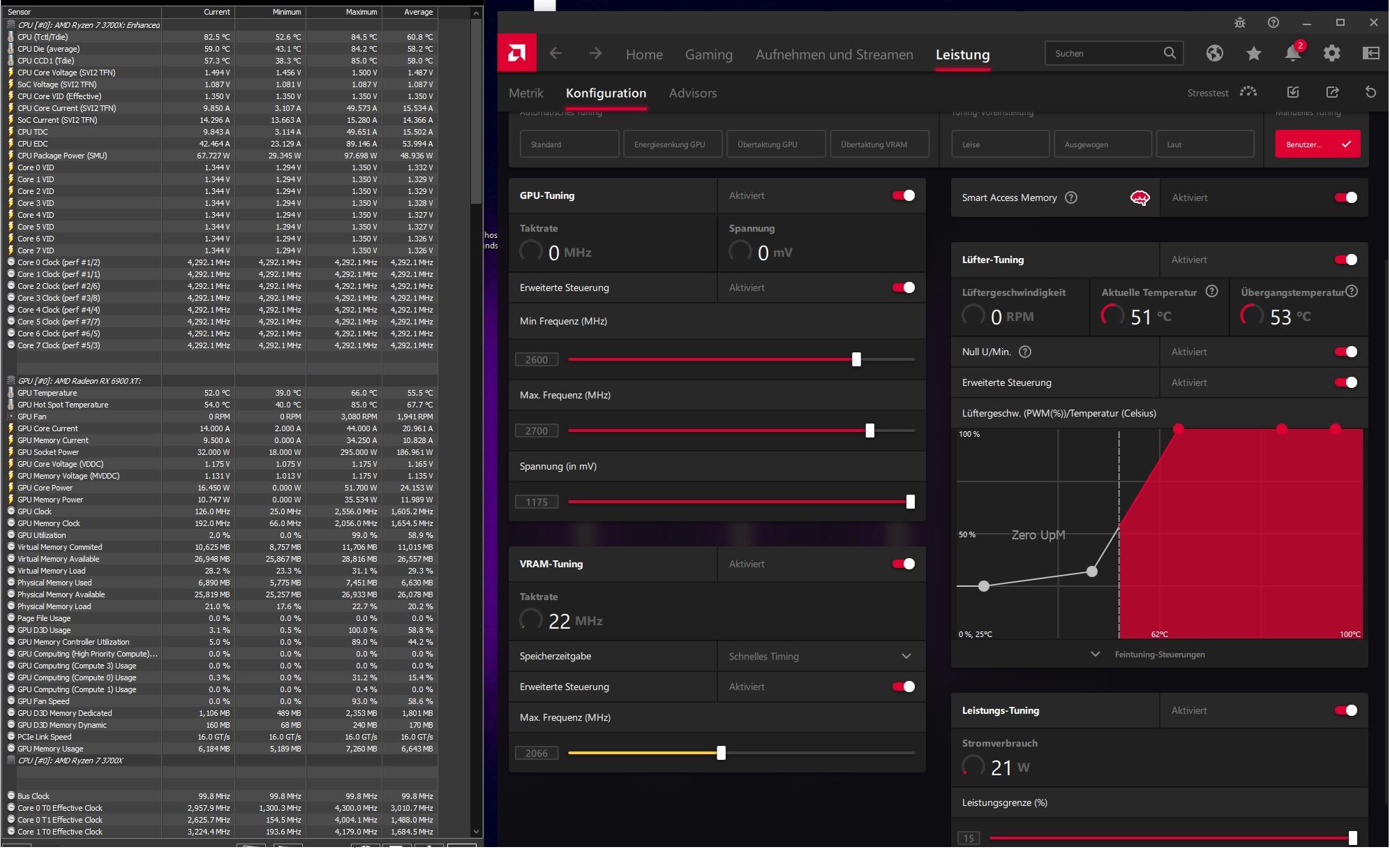
Task: Toggle VRAM Erweiterte Steuerung switch
Action: [904, 687]
